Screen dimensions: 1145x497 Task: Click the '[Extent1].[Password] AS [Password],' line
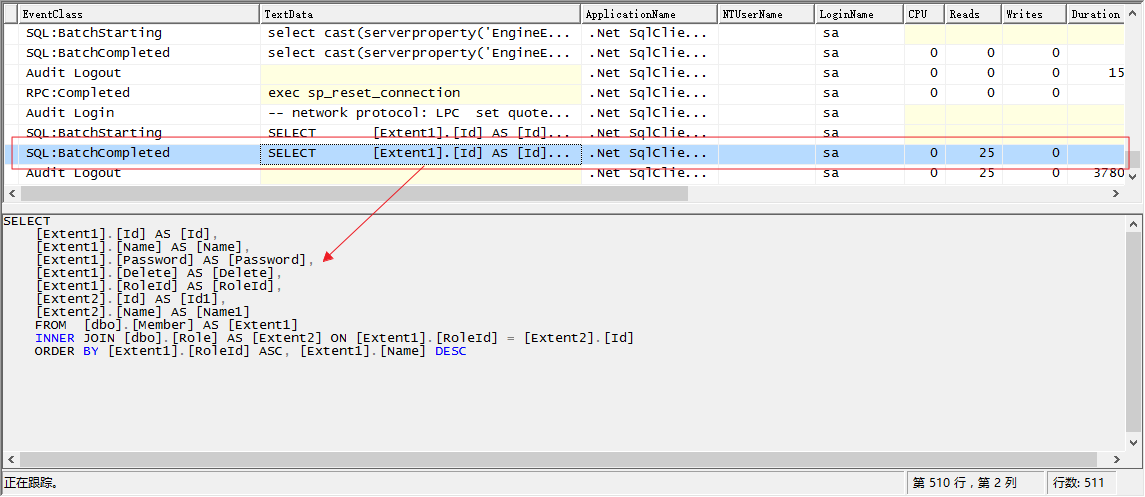pos(175,260)
